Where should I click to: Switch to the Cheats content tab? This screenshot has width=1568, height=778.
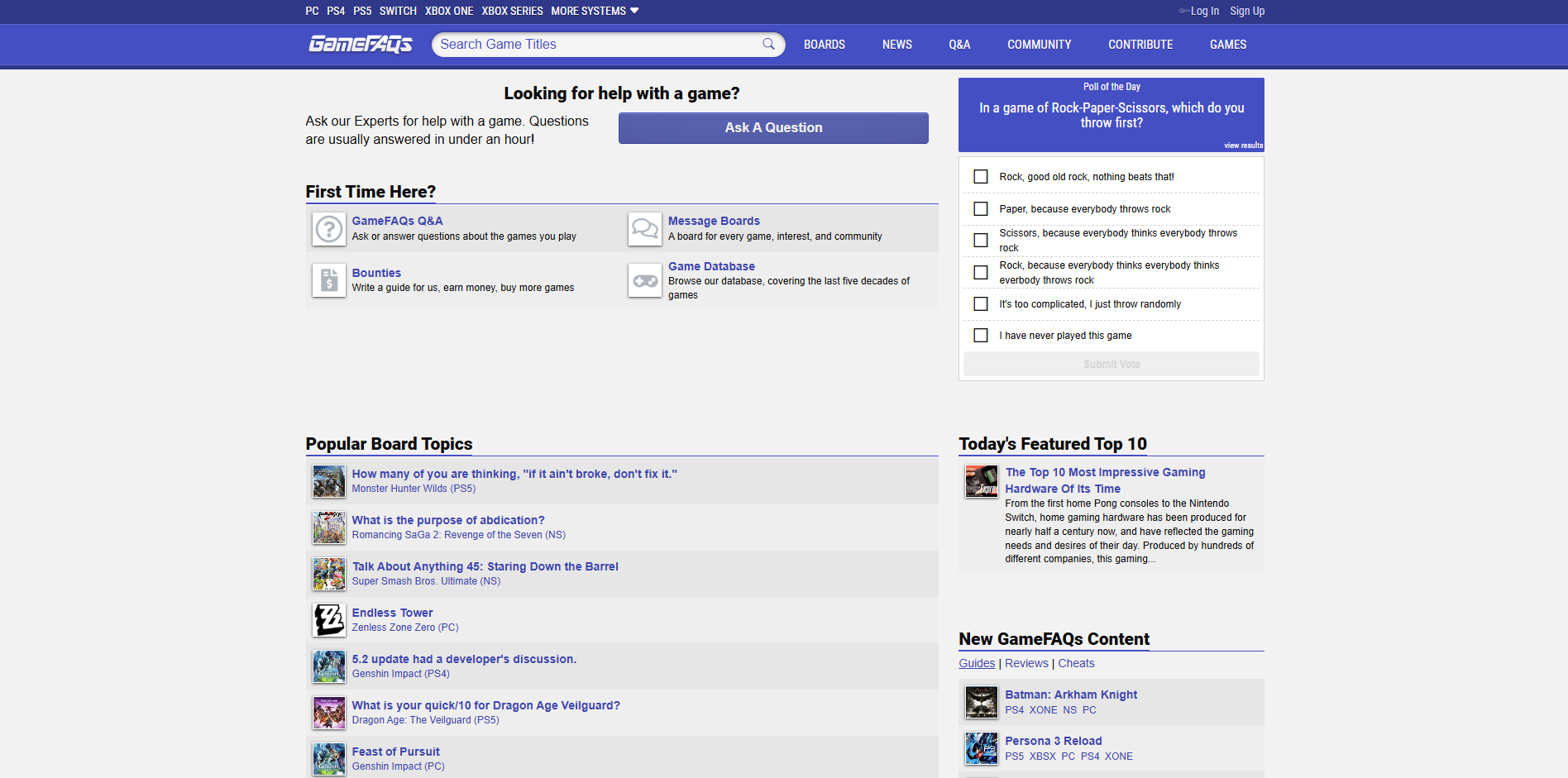(x=1076, y=663)
